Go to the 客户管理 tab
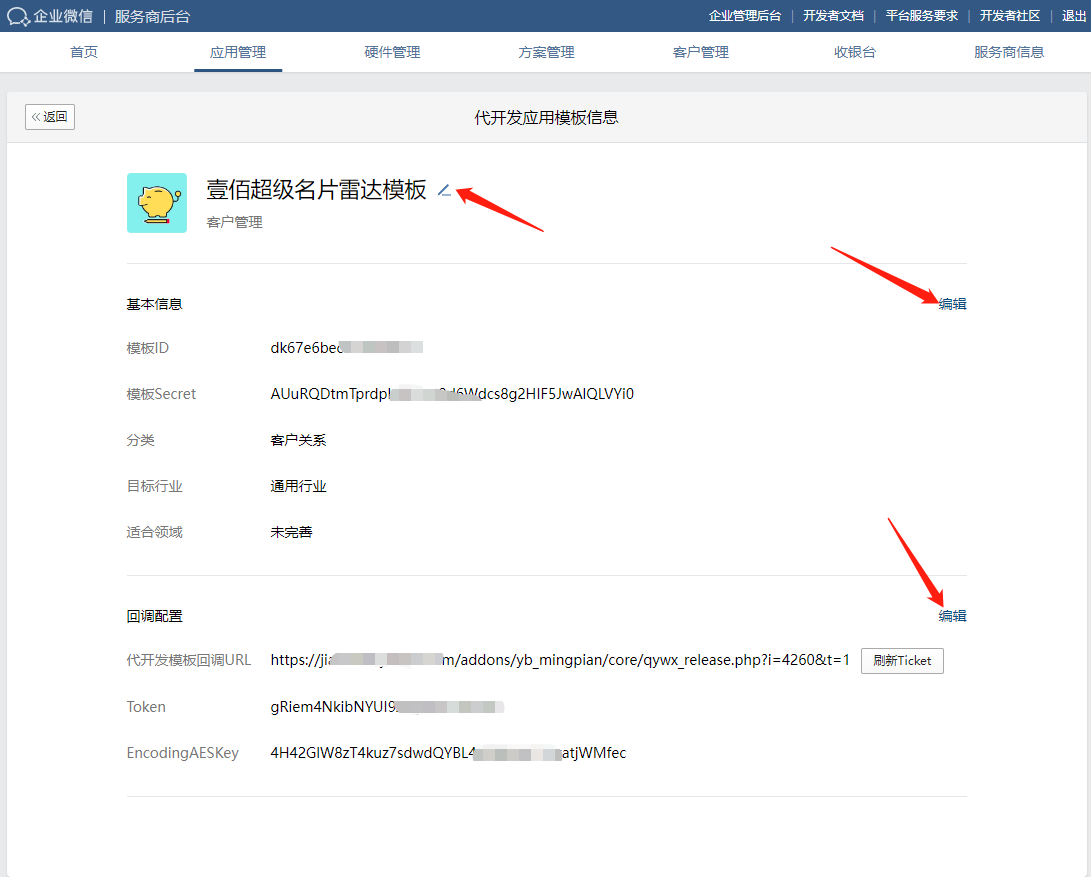This screenshot has height=877, width=1091. [701, 52]
